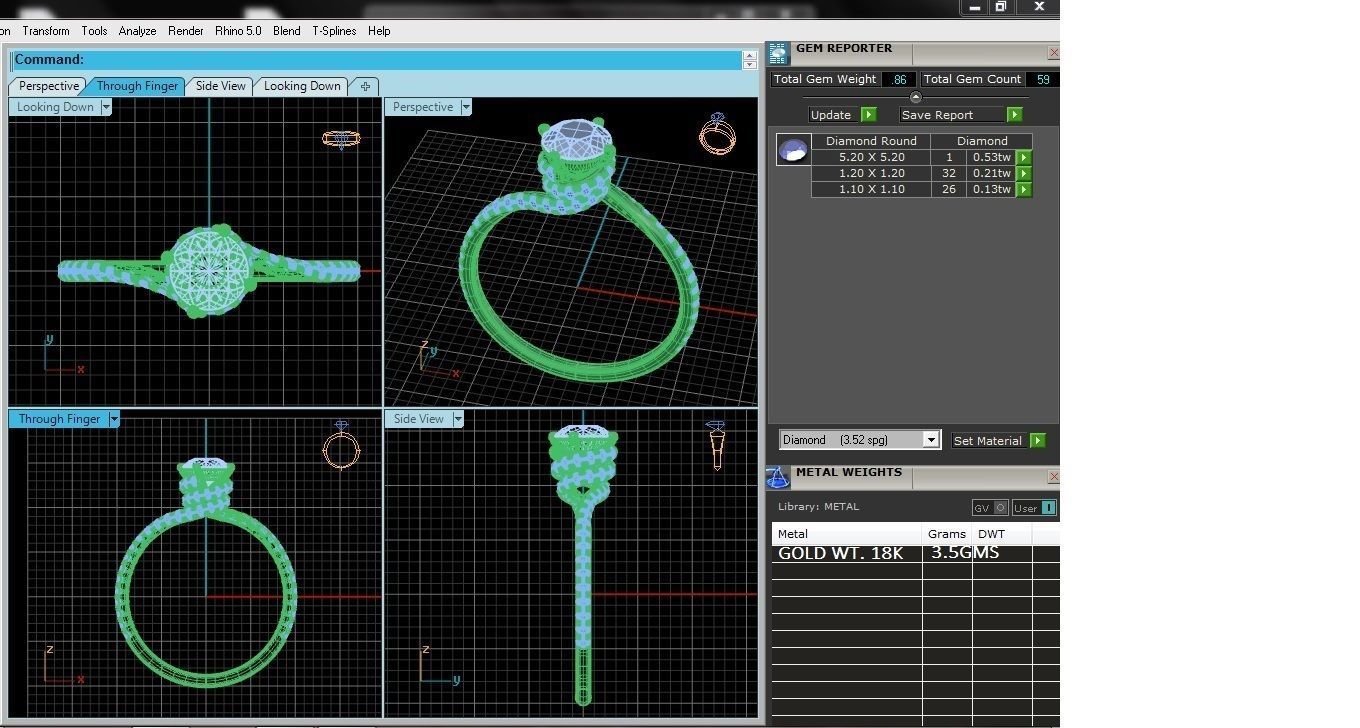The height and width of the screenshot is (728, 1360).
Task: Click command line scroll down arrow
Action: 749,65
